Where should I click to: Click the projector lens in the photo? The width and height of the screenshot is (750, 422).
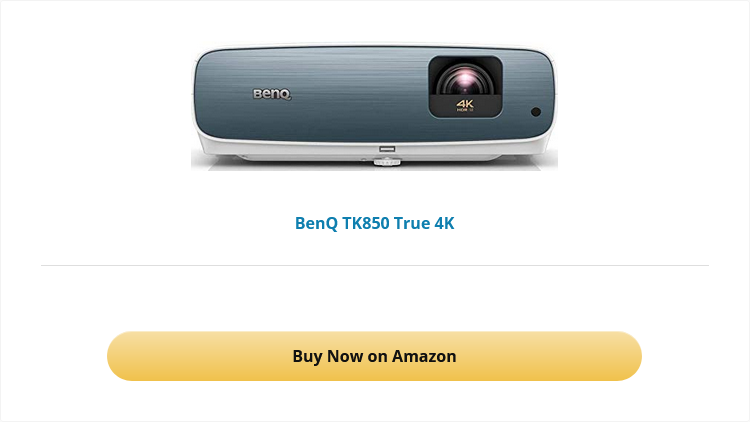coord(465,80)
